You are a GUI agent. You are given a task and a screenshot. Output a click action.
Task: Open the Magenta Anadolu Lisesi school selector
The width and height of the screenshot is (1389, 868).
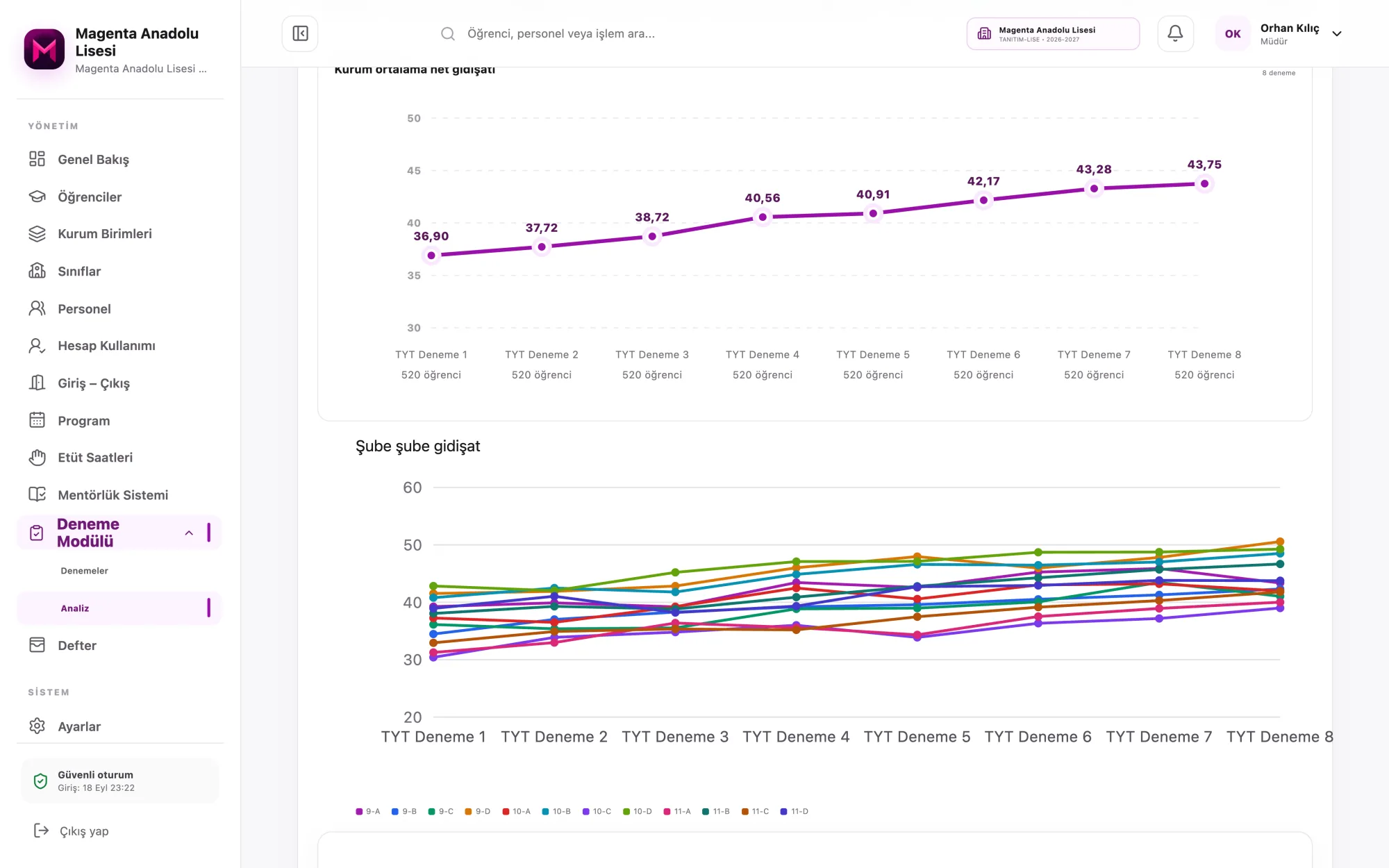[1053, 33]
